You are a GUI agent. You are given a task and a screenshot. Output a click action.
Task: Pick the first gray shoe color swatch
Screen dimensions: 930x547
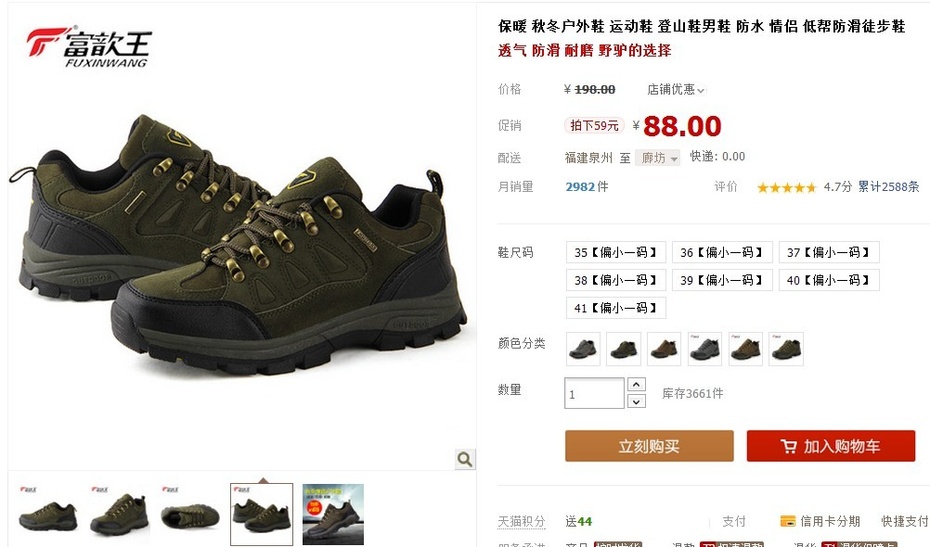(583, 349)
